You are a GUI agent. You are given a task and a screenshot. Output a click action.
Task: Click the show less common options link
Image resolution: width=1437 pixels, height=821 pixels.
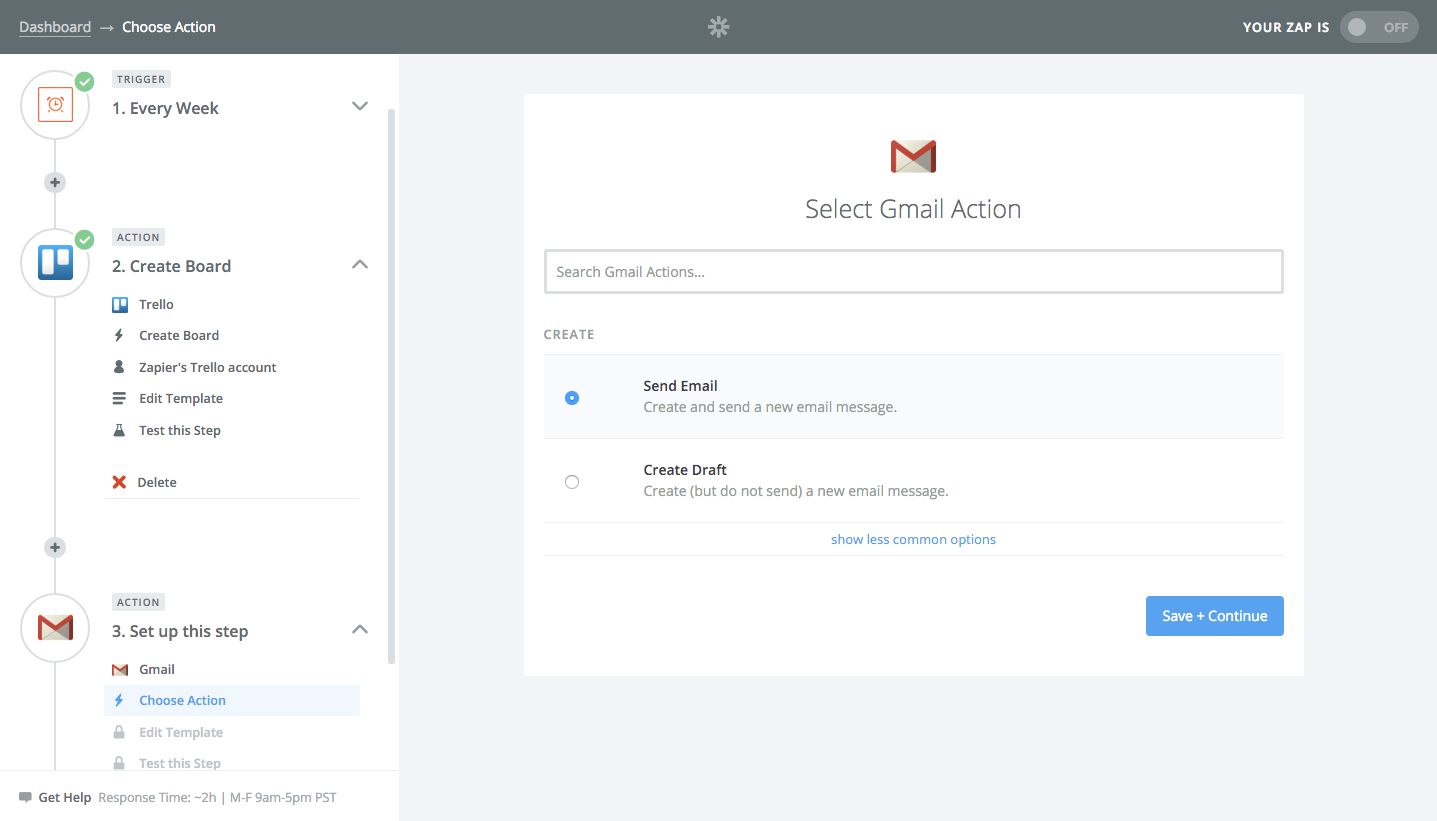[913, 539]
